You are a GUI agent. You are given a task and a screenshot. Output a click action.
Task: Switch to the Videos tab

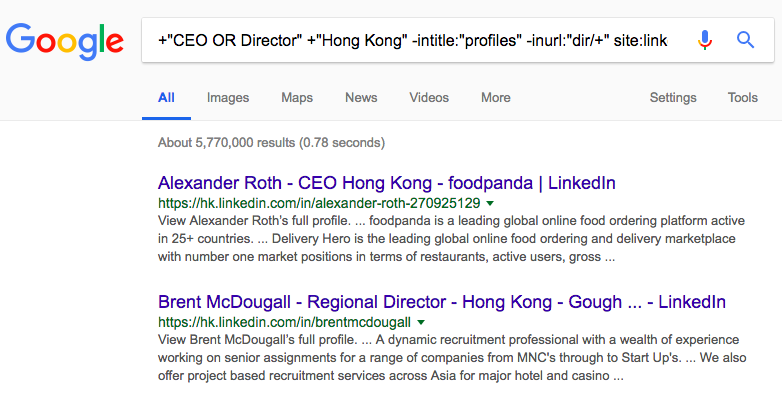pos(429,98)
